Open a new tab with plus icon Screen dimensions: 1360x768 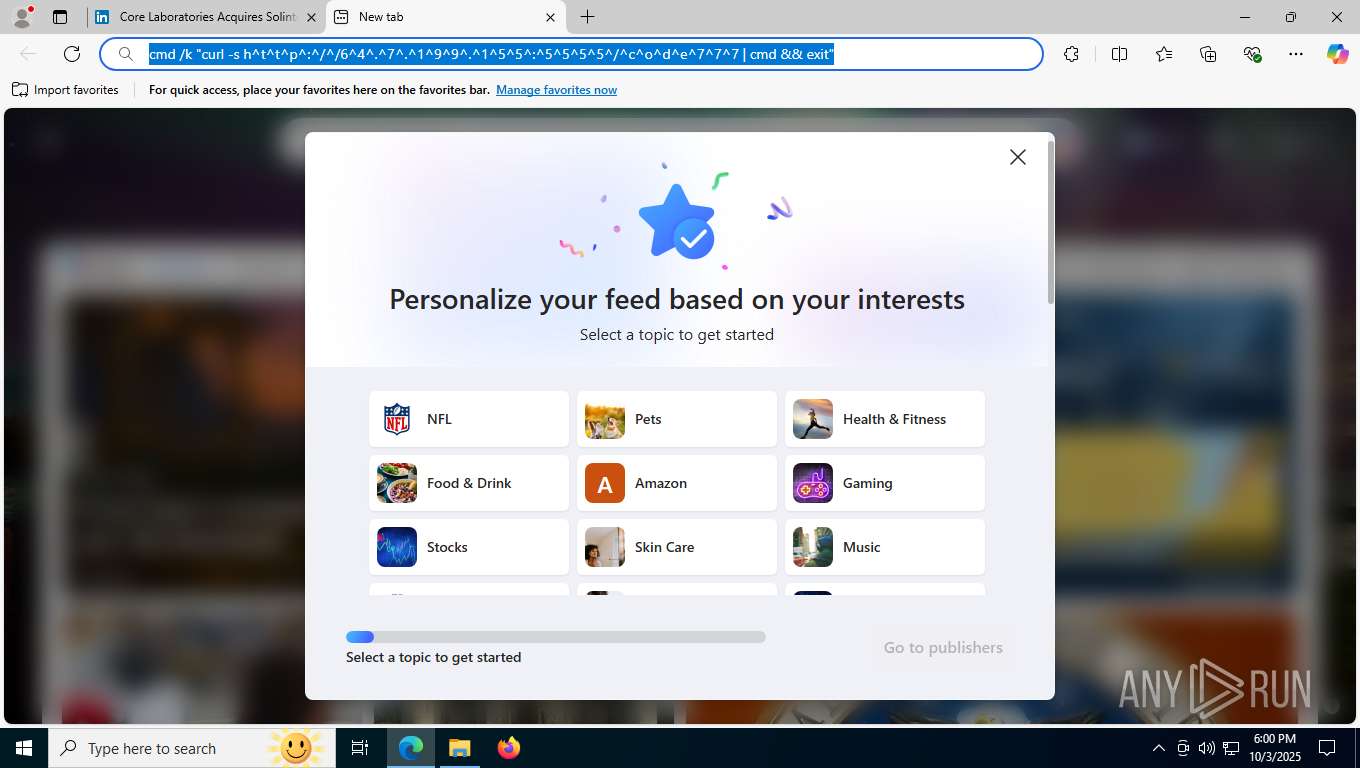click(588, 17)
